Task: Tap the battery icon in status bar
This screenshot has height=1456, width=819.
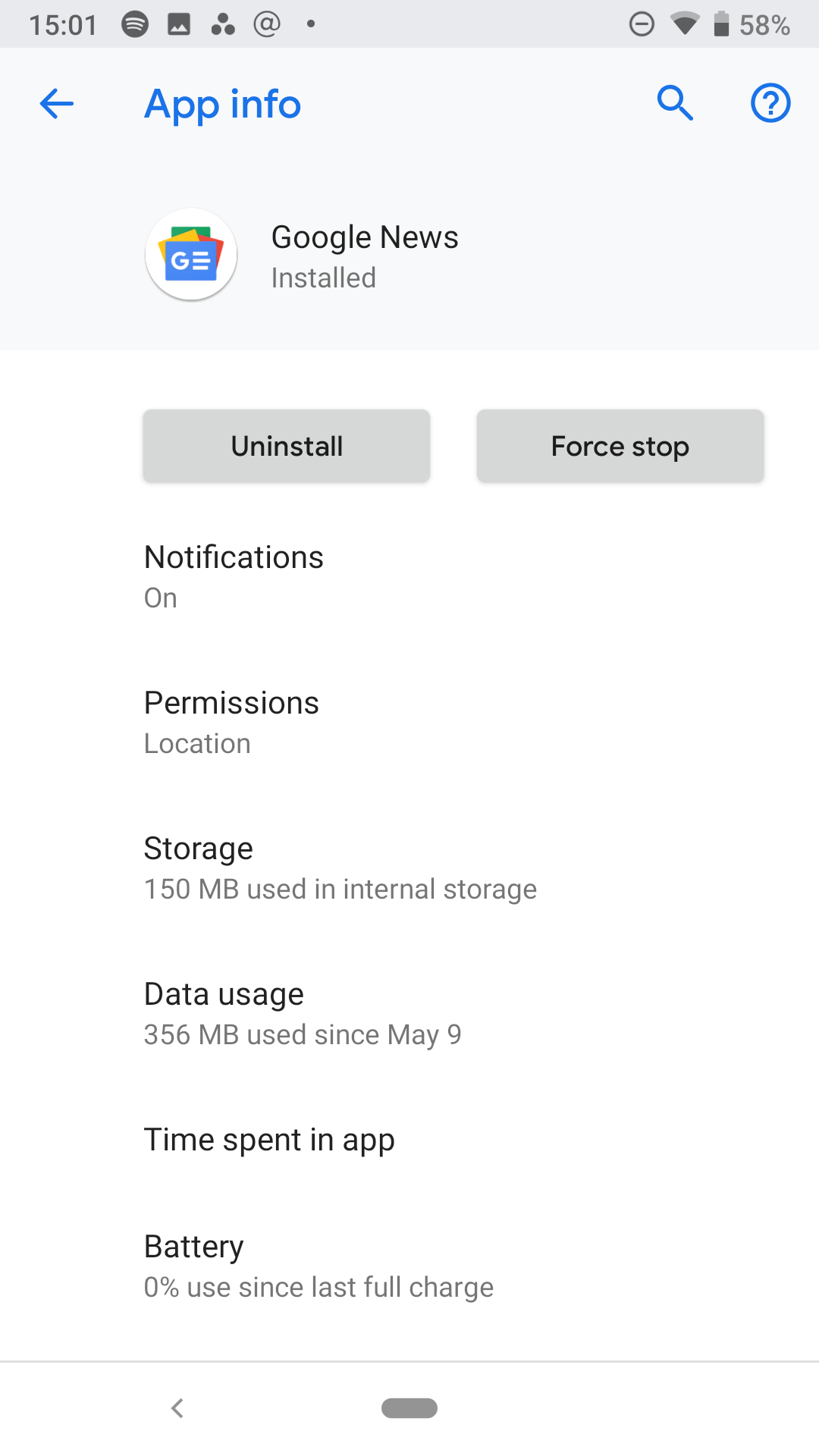Action: click(721, 24)
